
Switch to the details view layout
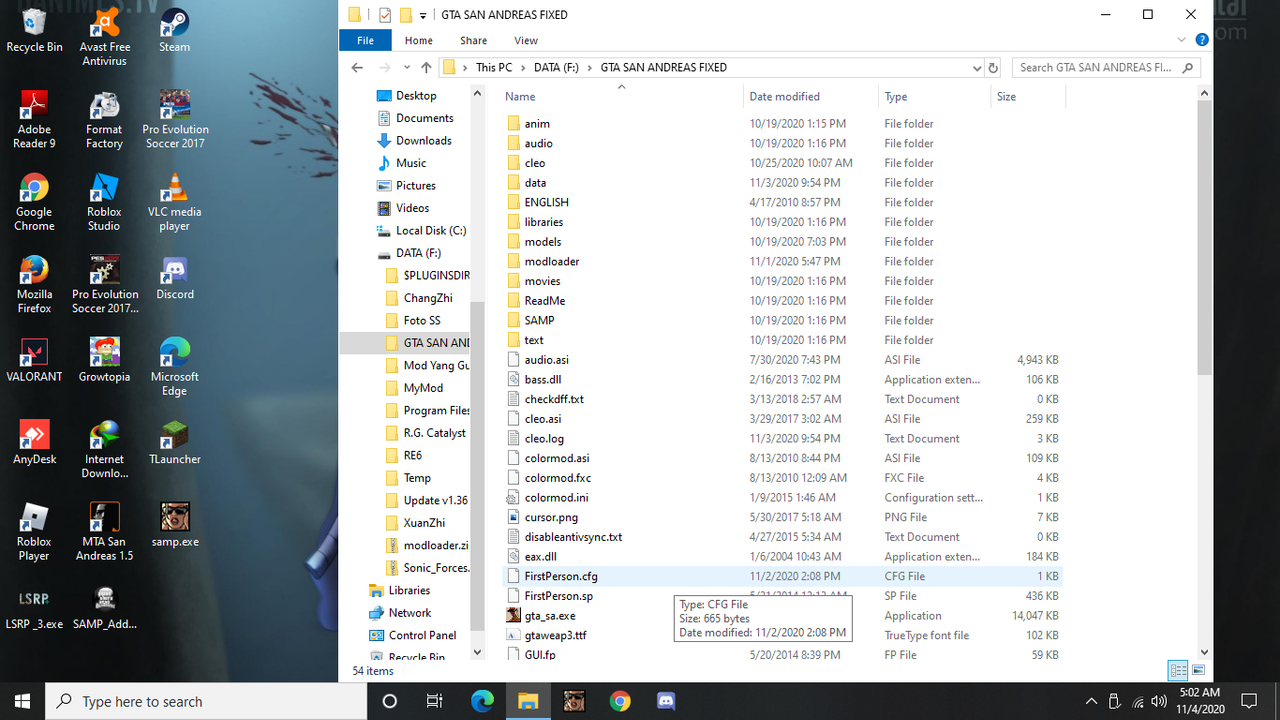[1178, 670]
